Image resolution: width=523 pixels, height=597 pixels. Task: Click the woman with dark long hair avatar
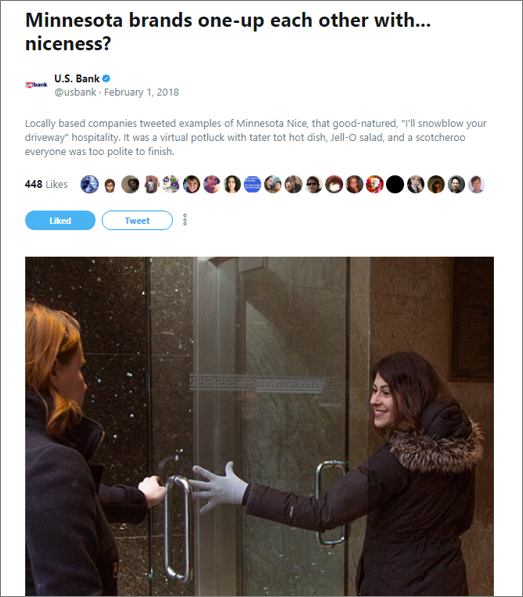click(232, 184)
